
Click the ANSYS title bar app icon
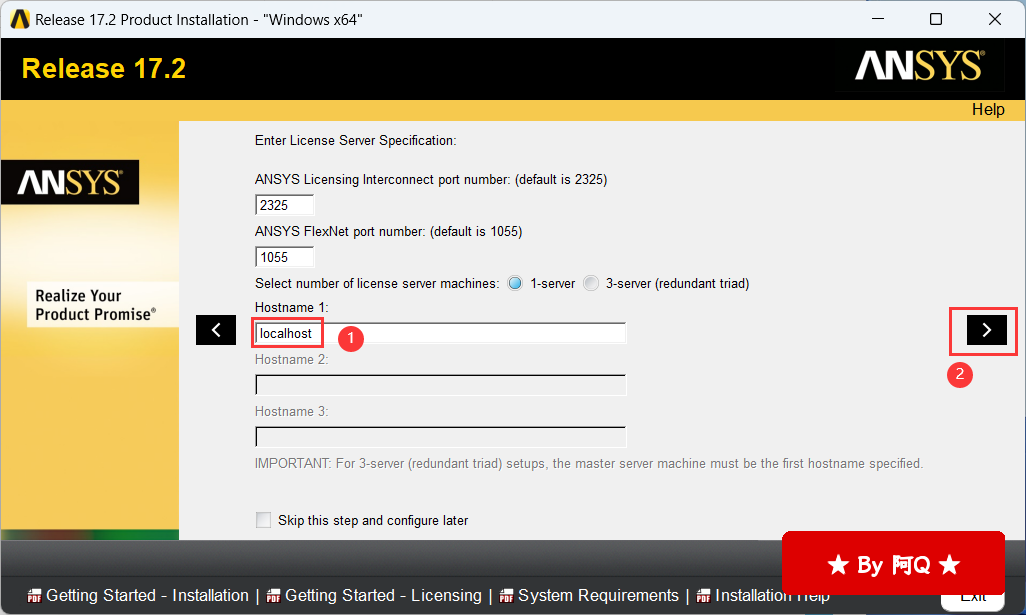click(20, 20)
